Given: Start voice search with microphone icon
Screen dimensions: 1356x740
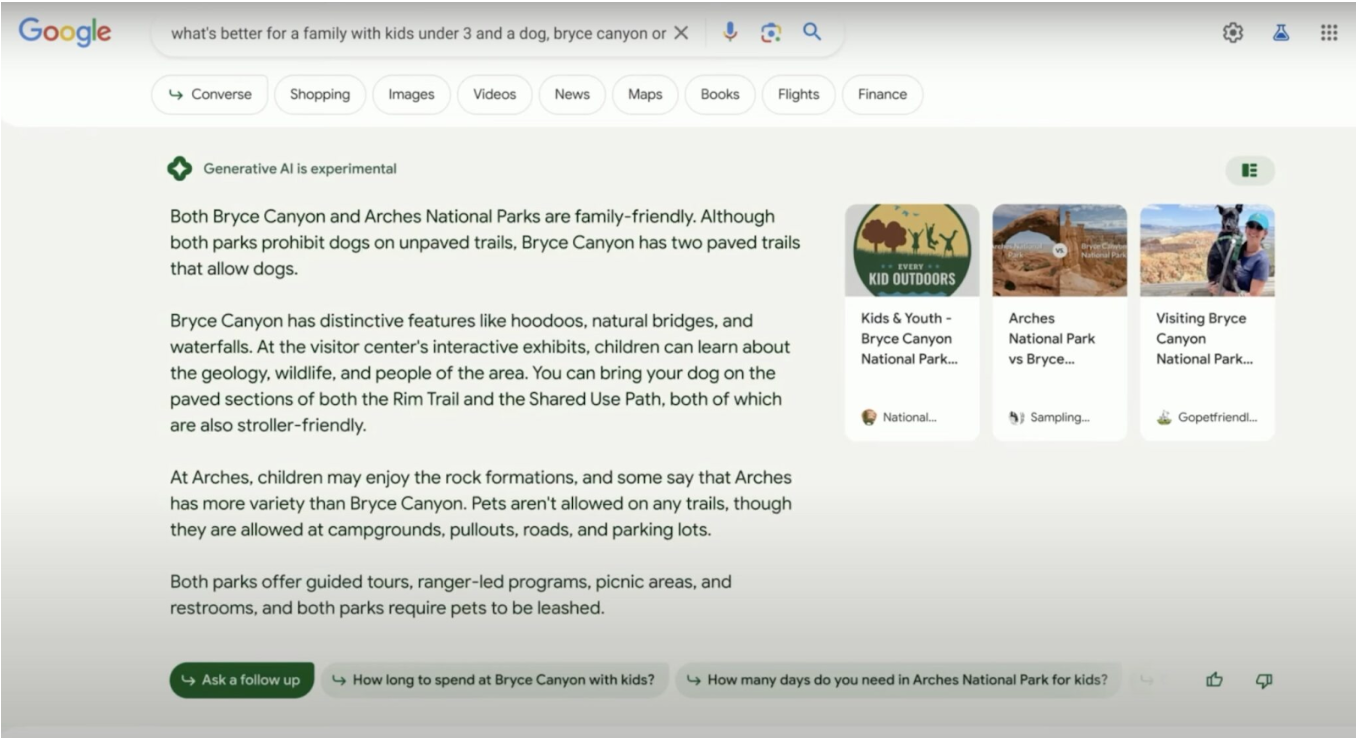Looking at the screenshot, I should (730, 32).
